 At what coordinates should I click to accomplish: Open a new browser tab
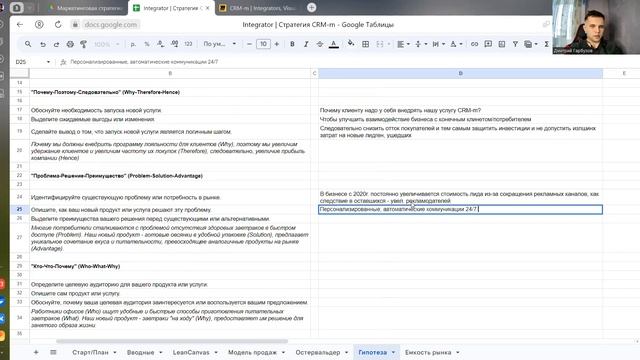pos(311,7)
